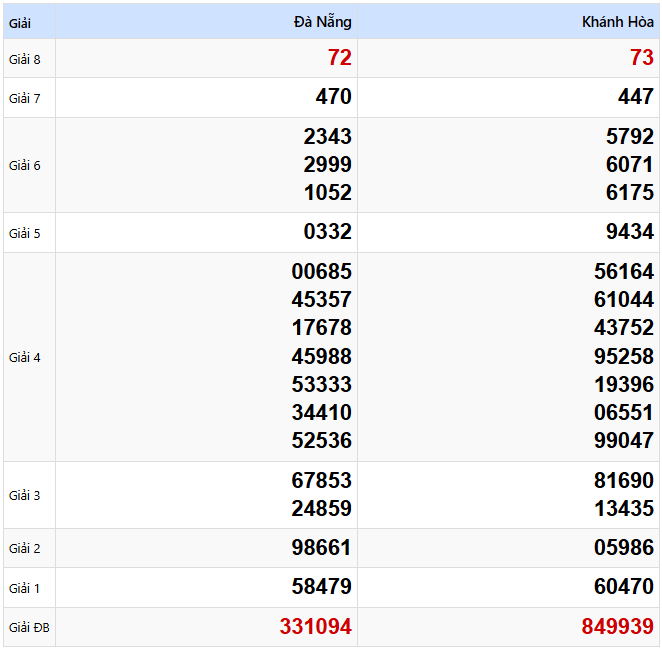
Task: Click Giải 3 number 67853
Action: pos(321,480)
